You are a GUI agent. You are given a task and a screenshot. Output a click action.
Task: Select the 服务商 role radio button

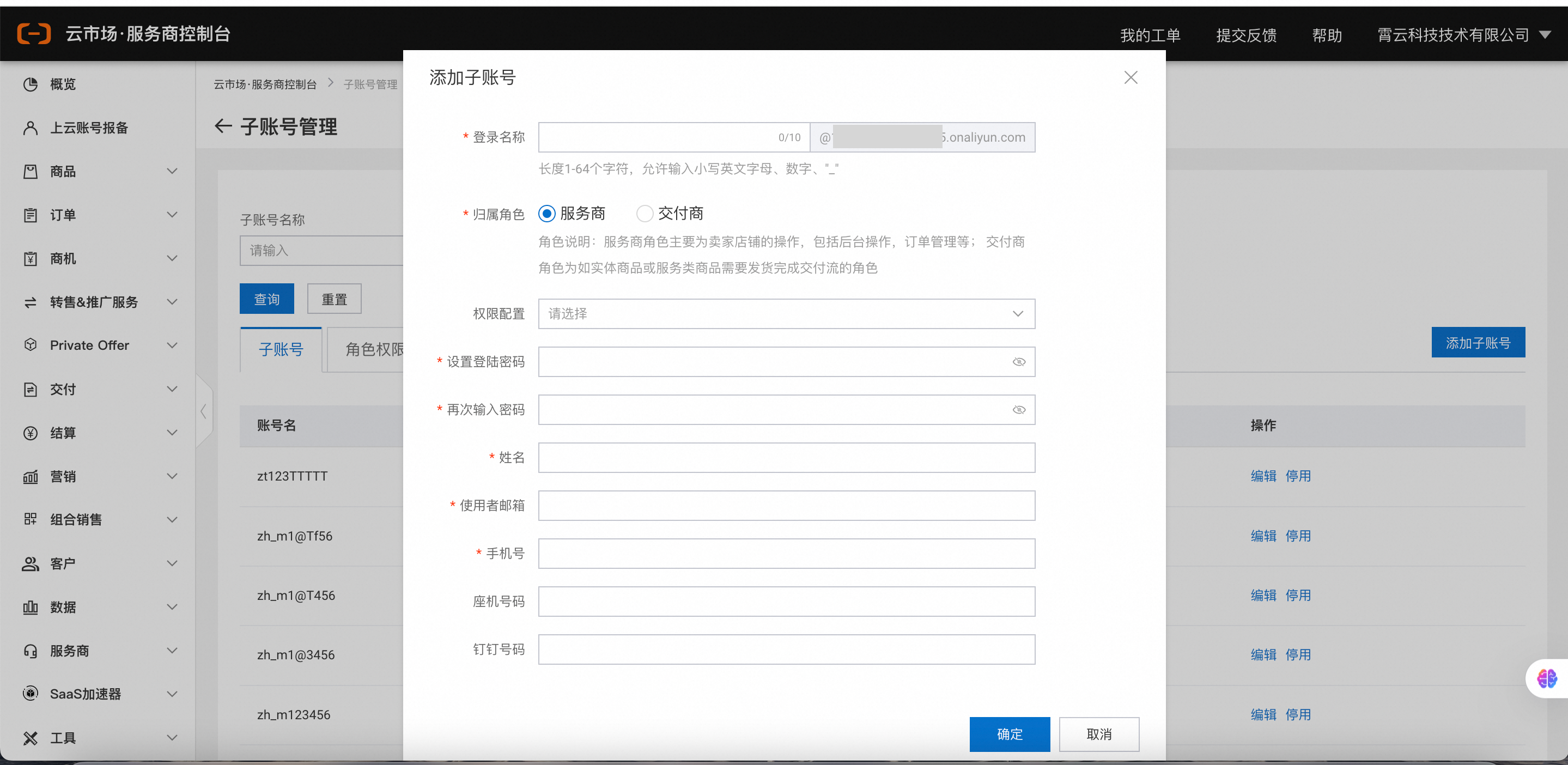click(x=546, y=214)
